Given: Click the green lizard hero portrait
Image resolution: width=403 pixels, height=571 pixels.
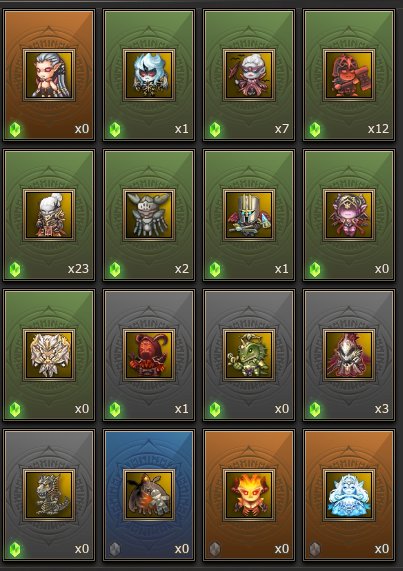Looking at the screenshot, I should click(249, 355).
